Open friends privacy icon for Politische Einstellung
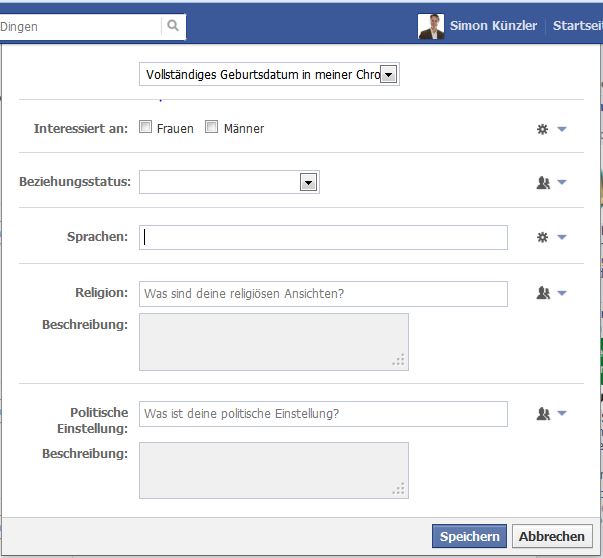603x558 pixels. point(551,413)
